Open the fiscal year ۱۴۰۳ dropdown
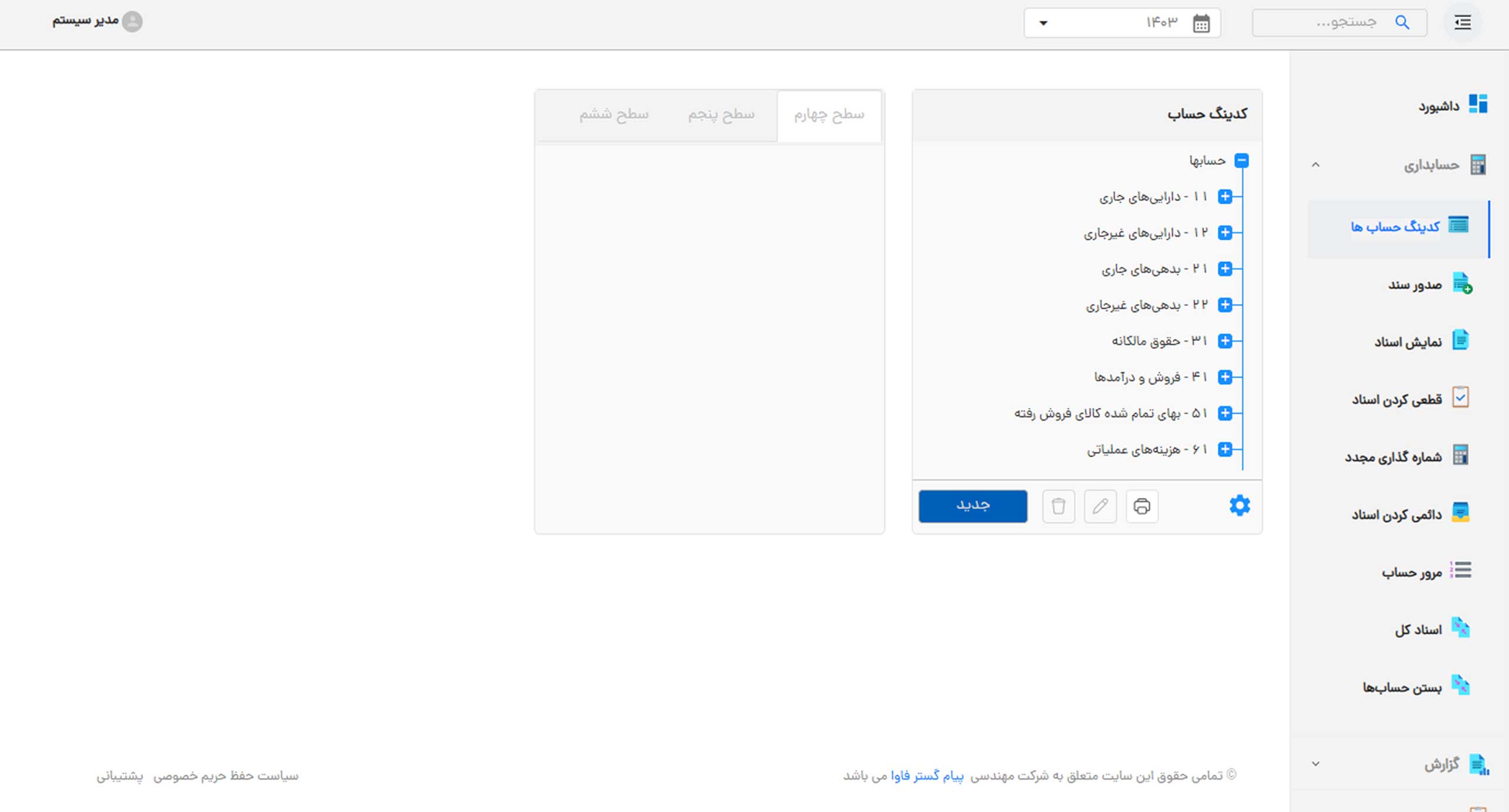 (x=1043, y=24)
